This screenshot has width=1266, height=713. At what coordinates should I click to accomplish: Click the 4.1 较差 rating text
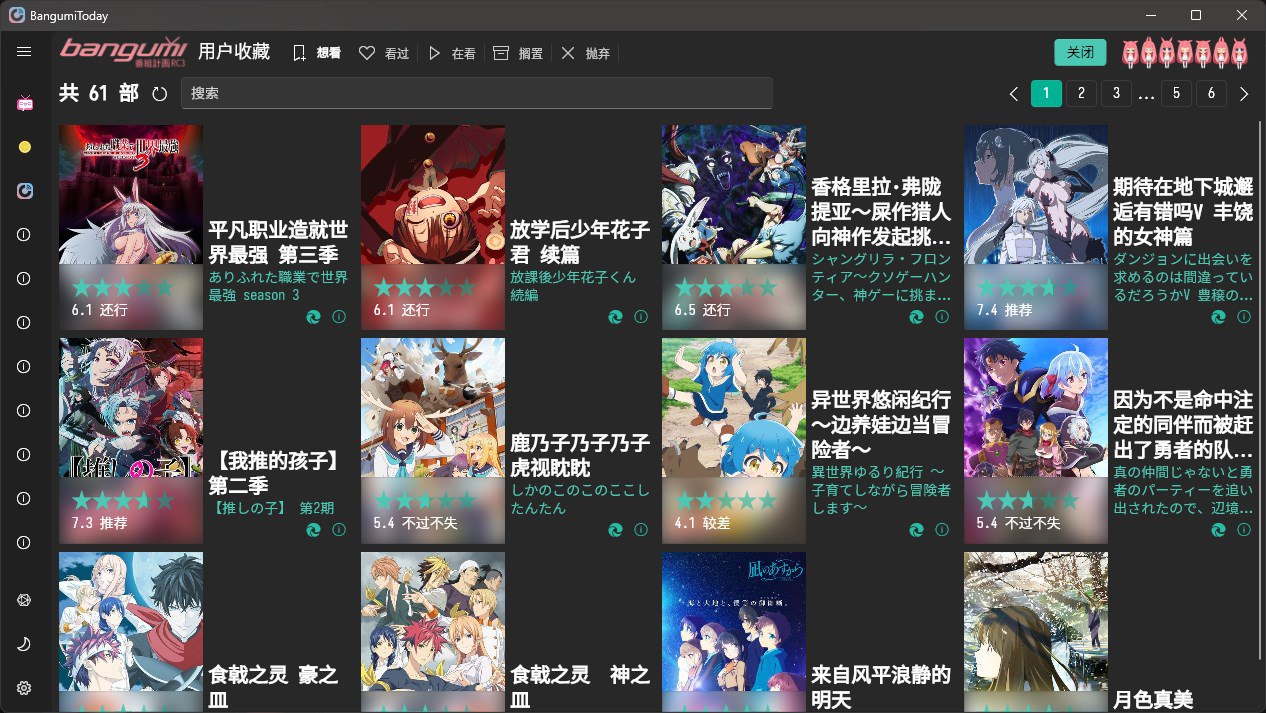tap(702, 524)
